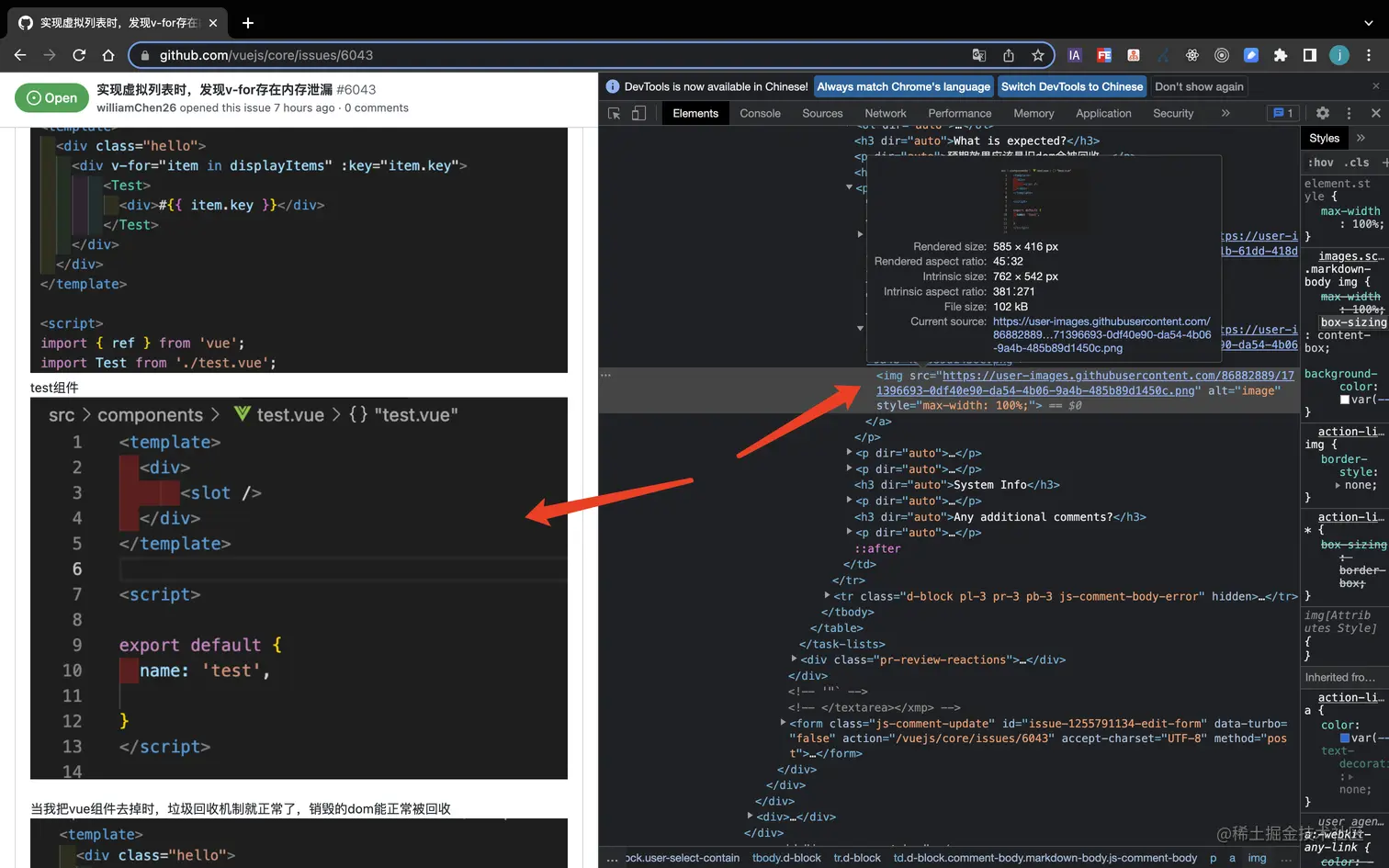This screenshot has width=1389, height=868.
Task: Go forward in browser history
Action: [x=50, y=55]
